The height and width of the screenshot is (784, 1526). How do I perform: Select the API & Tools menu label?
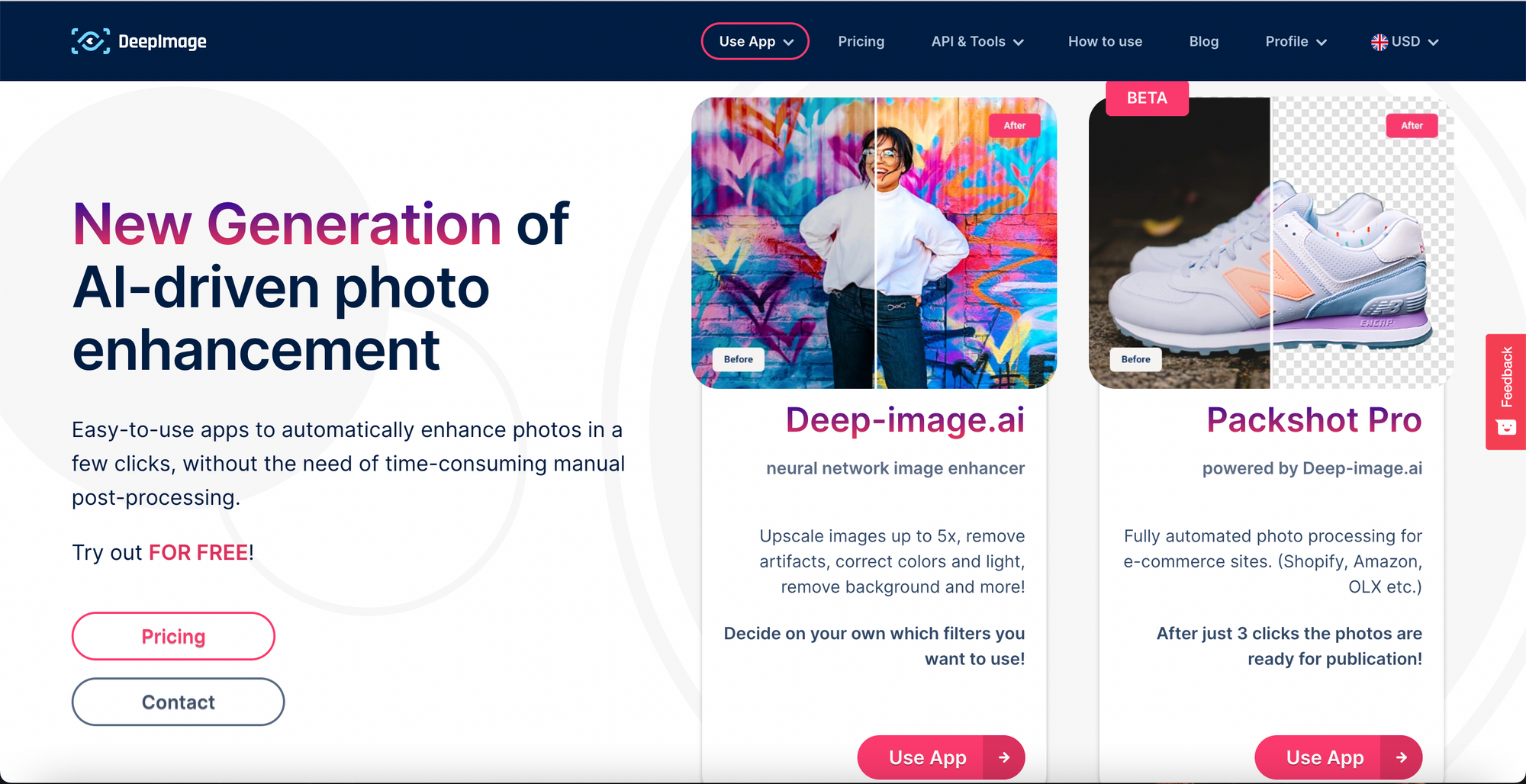click(968, 41)
